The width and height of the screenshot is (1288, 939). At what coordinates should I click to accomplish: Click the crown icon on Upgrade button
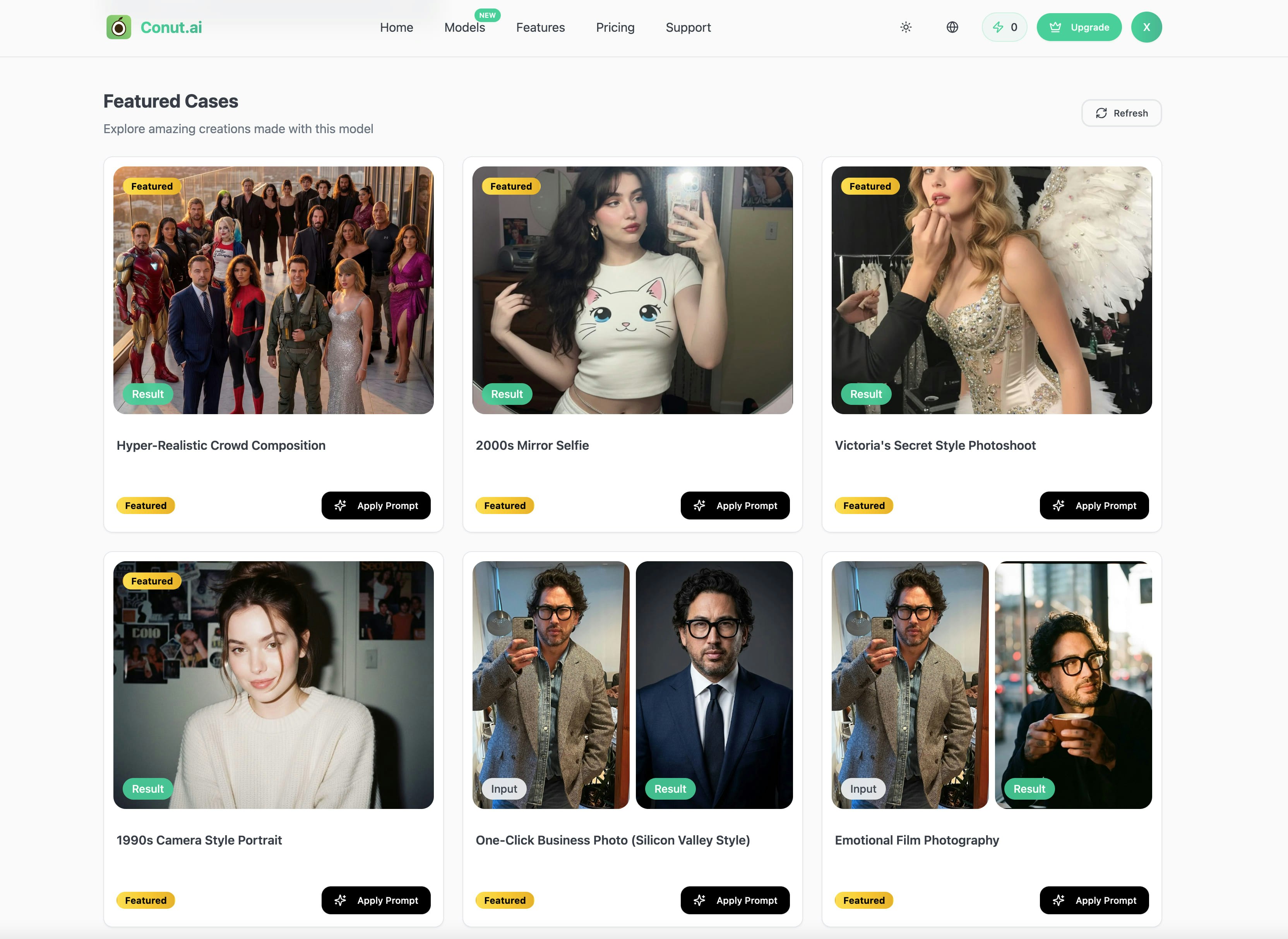point(1055,27)
